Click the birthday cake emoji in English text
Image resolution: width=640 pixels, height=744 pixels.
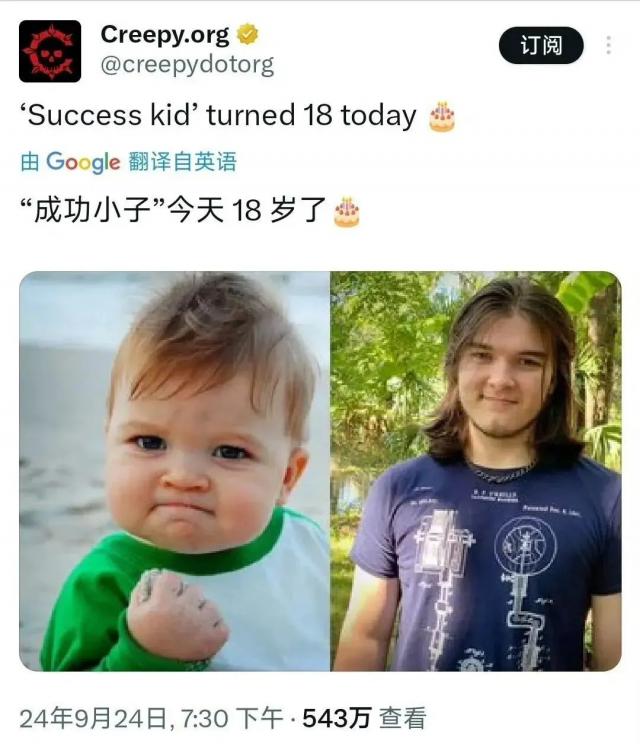click(x=442, y=117)
